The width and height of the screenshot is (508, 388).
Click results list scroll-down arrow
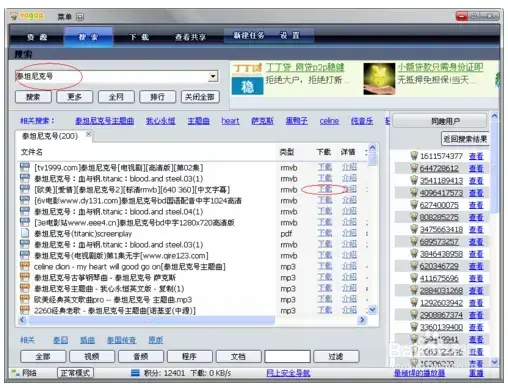pos(373,310)
